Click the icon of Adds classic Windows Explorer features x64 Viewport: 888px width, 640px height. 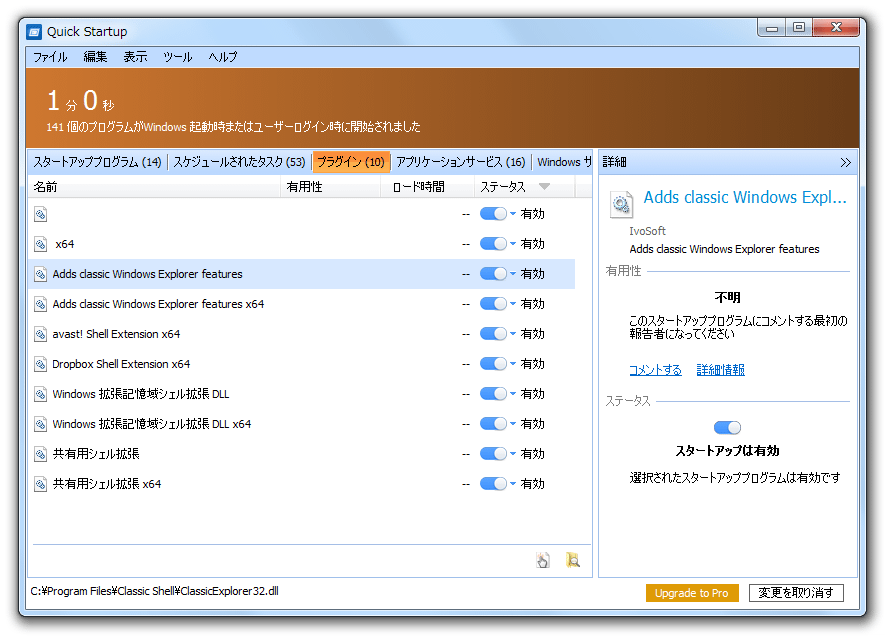coord(40,304)
